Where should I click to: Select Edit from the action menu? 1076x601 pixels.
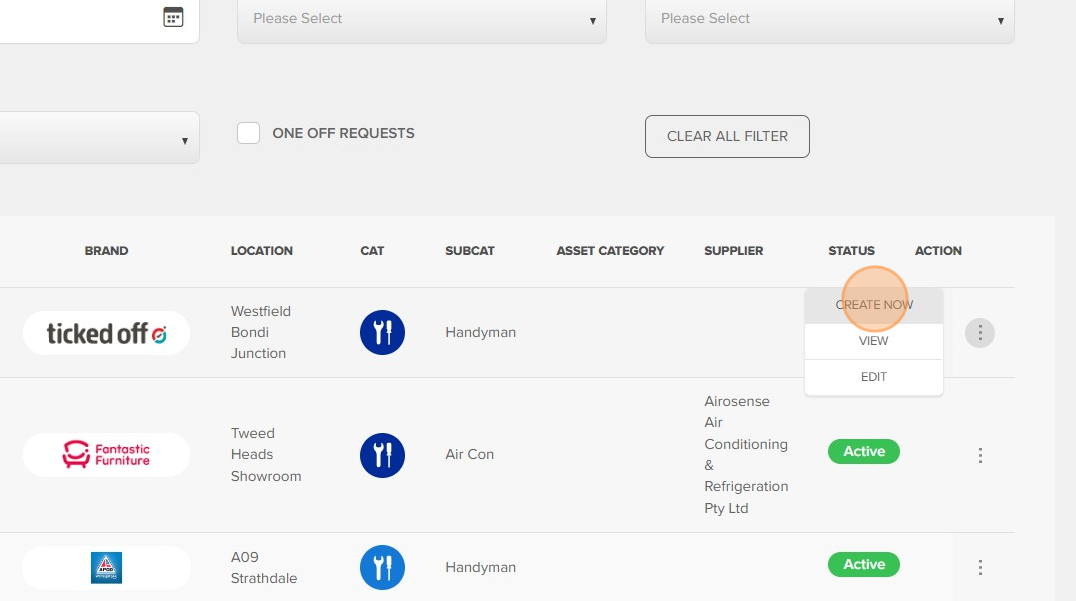(x=874, y=377)
